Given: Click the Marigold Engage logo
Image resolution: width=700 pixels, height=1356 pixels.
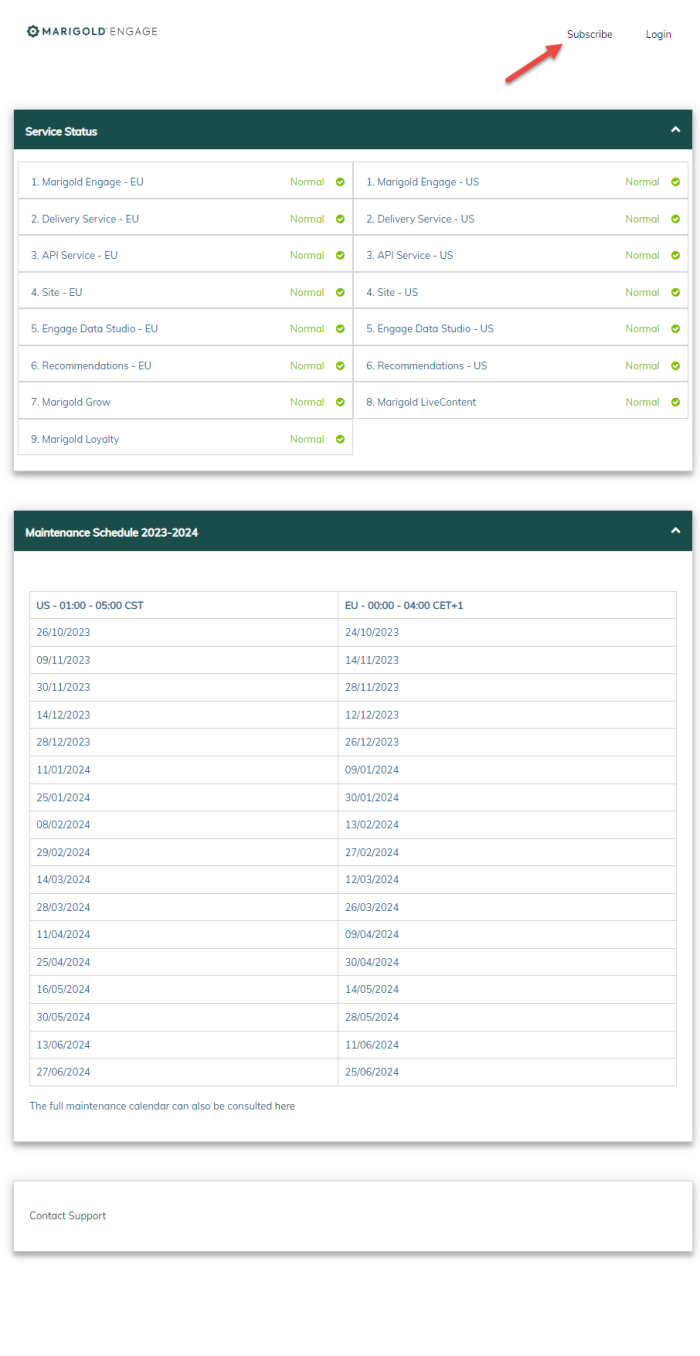Looking at the screenshot, I should pyautogui.click(x=92, y=31).
